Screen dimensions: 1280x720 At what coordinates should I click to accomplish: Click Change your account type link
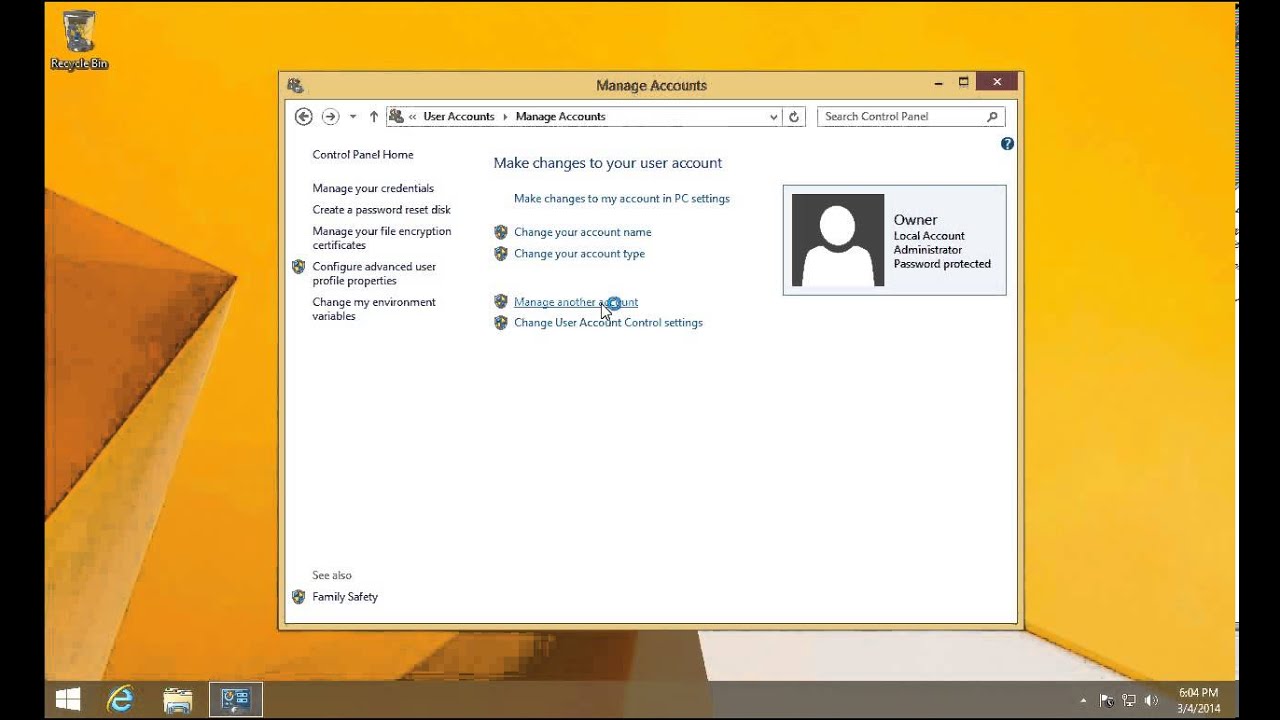pos(579,254)
